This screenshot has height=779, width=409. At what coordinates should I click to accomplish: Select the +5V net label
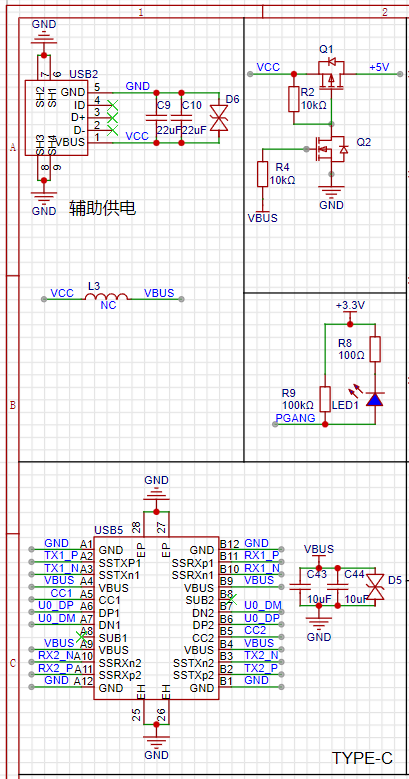tap(379, 67)
